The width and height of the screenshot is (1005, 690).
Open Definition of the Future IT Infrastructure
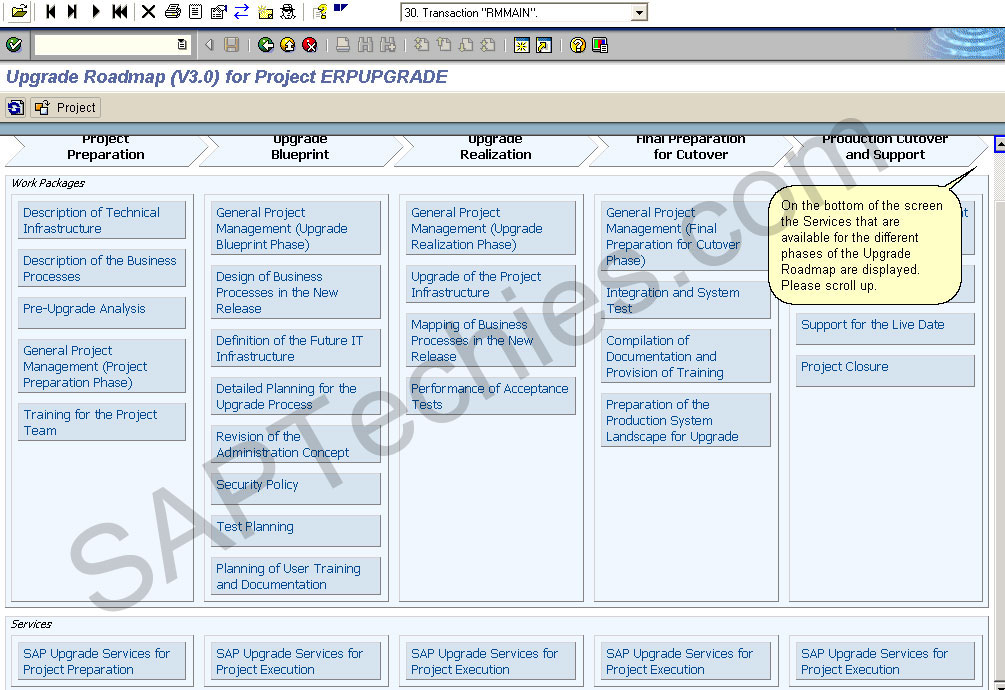(295, 349)
